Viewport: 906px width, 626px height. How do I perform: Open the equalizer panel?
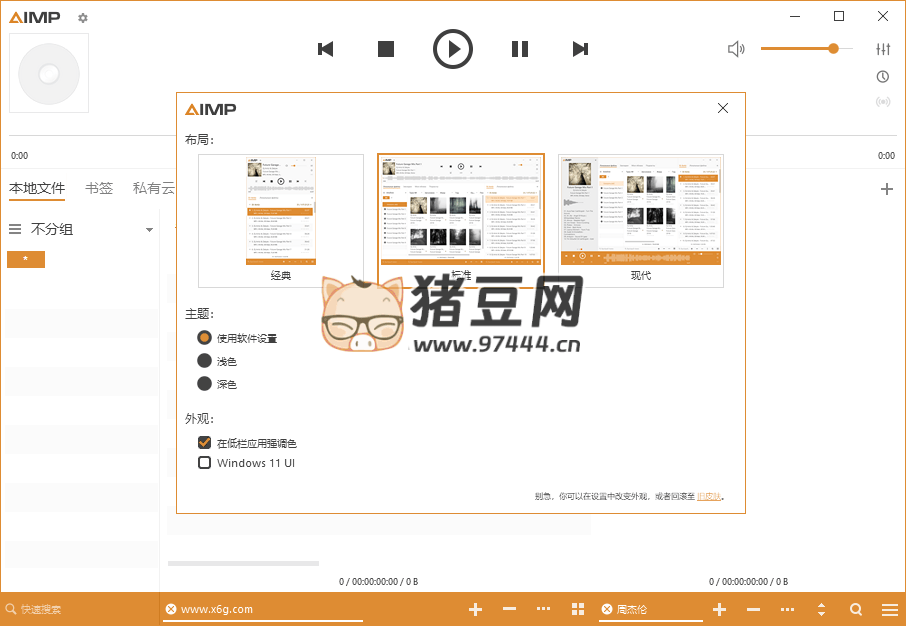883,48
